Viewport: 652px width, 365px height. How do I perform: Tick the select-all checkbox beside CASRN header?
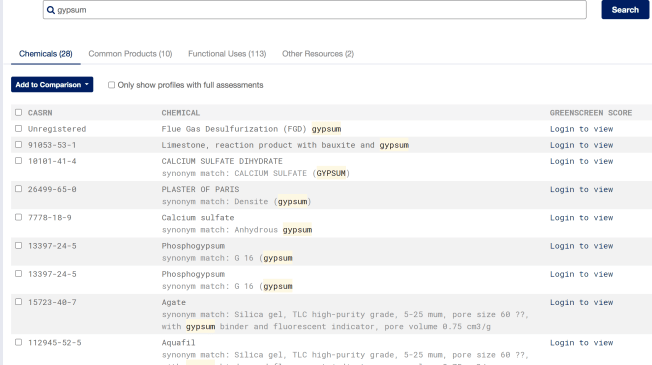click(18, 112)
